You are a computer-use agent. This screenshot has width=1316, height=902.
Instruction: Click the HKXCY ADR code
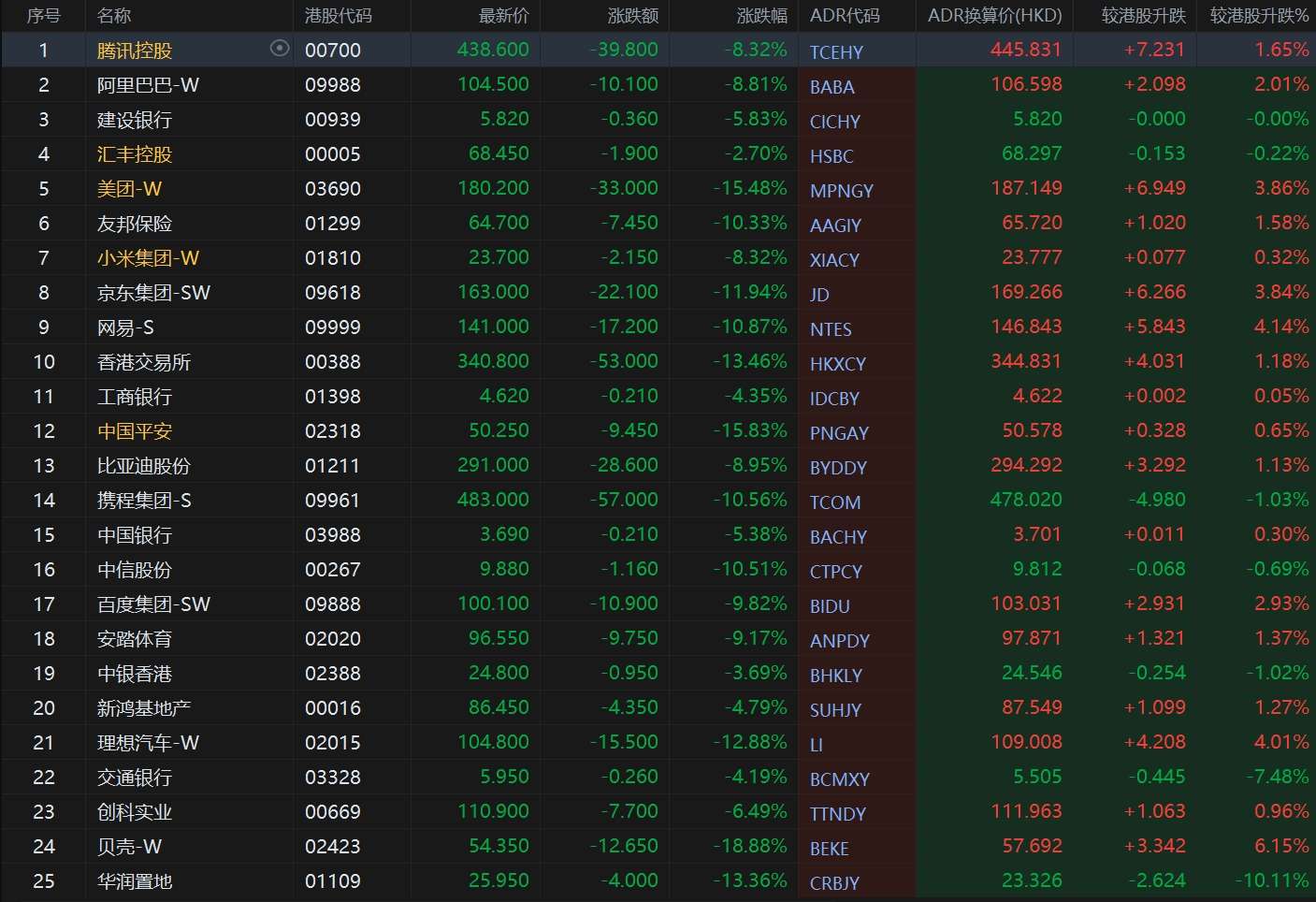[838, 364]
